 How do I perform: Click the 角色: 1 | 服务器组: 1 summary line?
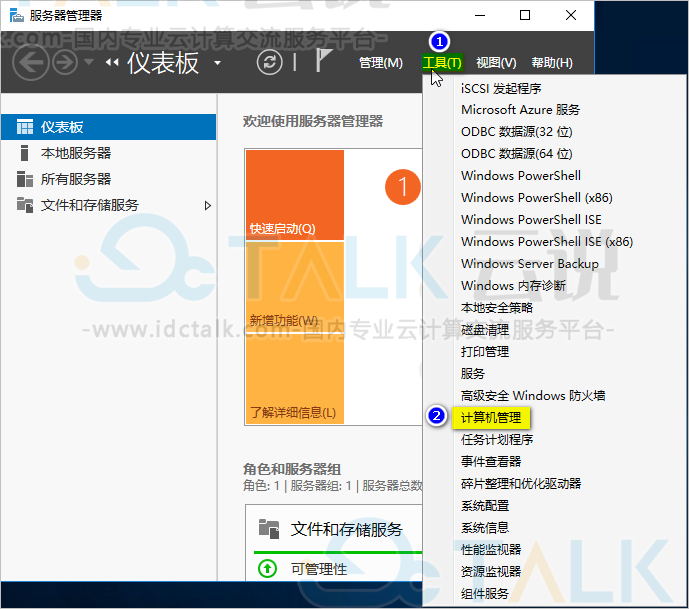tap(333, 486)
